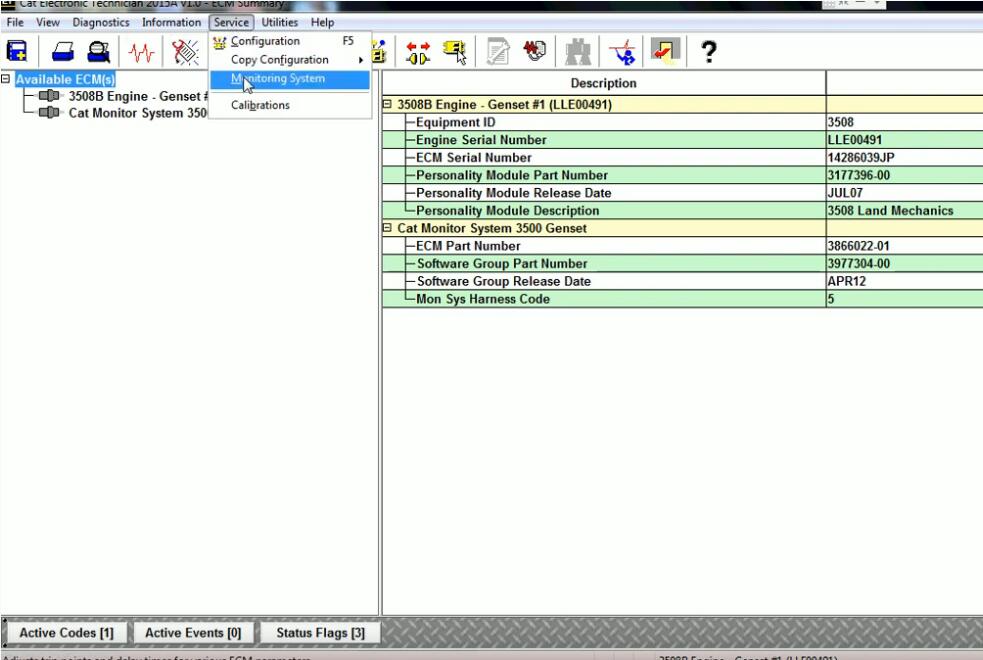Open the View menu
The height and width of the screenshot is (660, 983).
(x=48, y=22)
